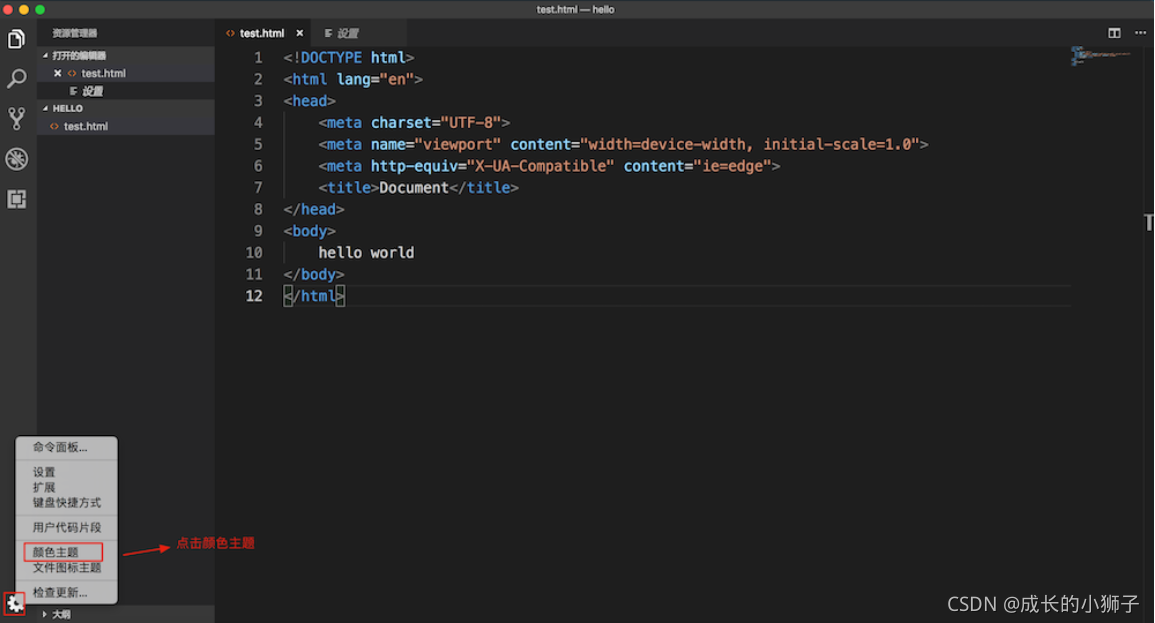The image size is (1155, 623).
Task: Click the meta viewport line
Action: (623, 144)
